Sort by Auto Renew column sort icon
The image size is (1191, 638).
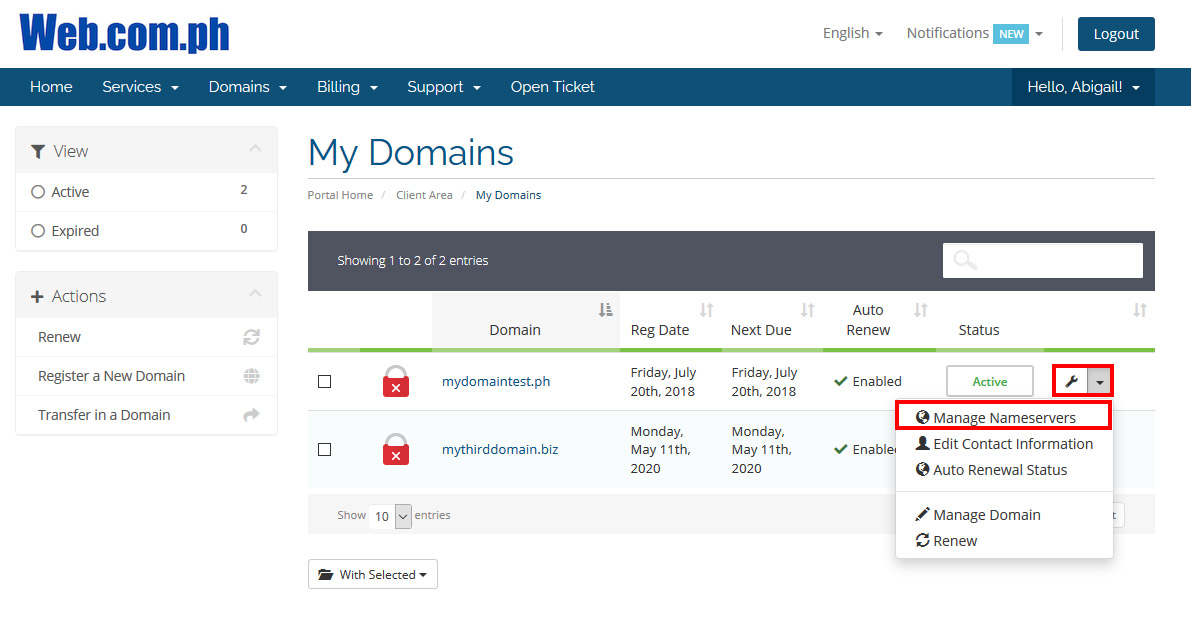[x=921, y=310]
